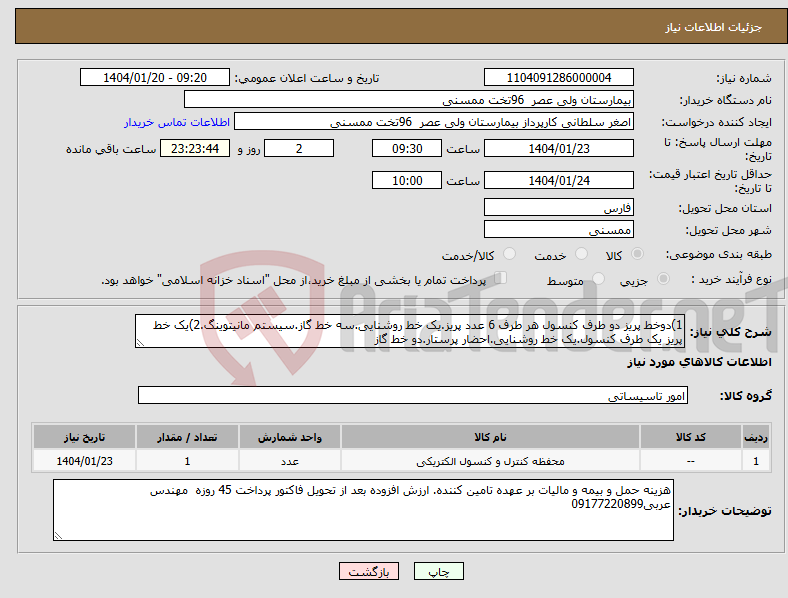This screenshot has height=598, width=788.
Task: Click the remaining time 23:23:44 field
Action: [x=195, y=148]
